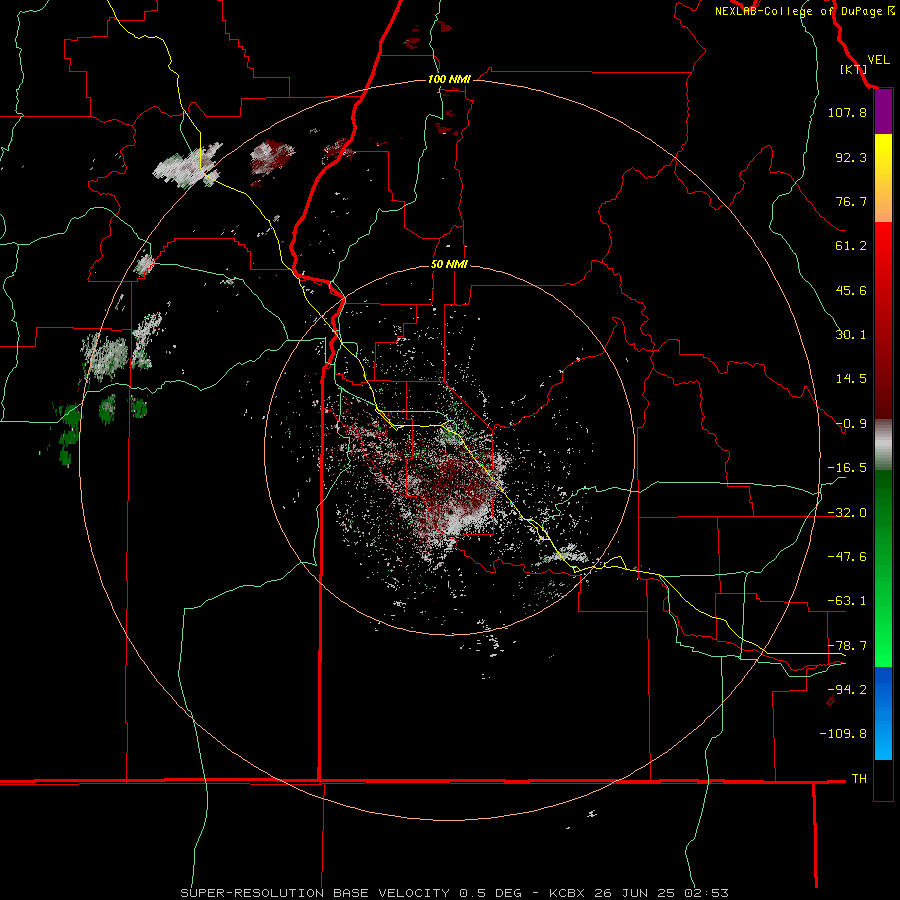This screenshot has width=900, height=900.
Task: Click the 92.3 scale value
Action: (851, 157)
